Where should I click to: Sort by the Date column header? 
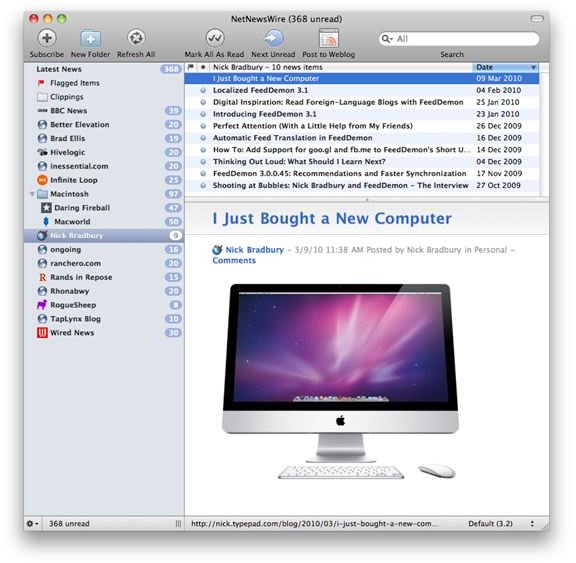pos(505,67)
